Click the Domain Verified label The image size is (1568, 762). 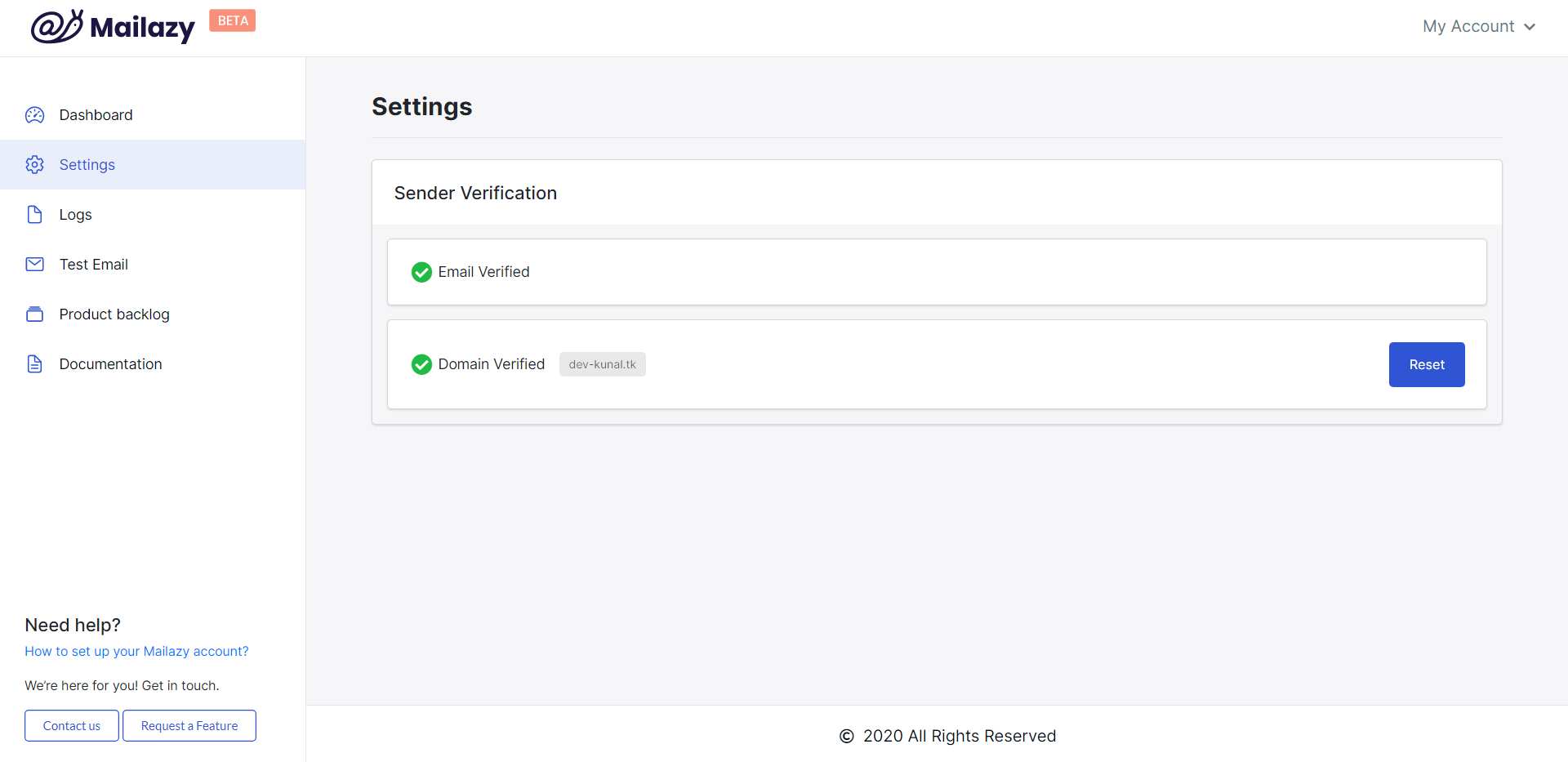(492, 364)
